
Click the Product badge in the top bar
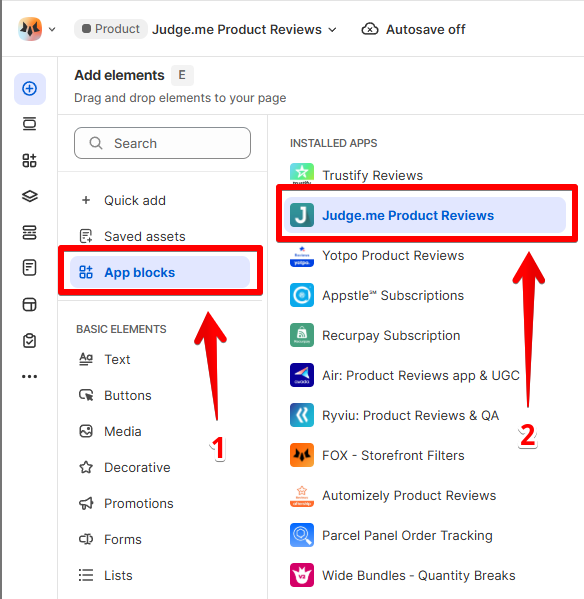(111, 29)
